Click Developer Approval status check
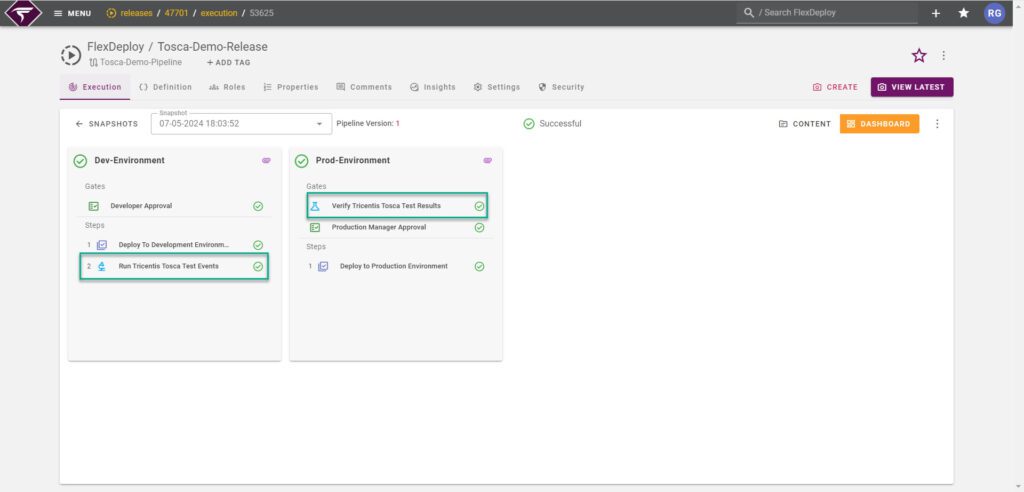This screenshot has height=492, width=1024. pyautogui.click(x=258, y=206)
